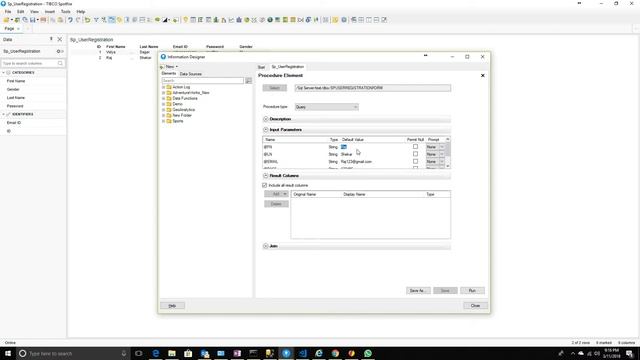Collapse the IDENTIFIERS group in Data panel
Viewport: 640px width, 360px height.
[x=4, y=114]
